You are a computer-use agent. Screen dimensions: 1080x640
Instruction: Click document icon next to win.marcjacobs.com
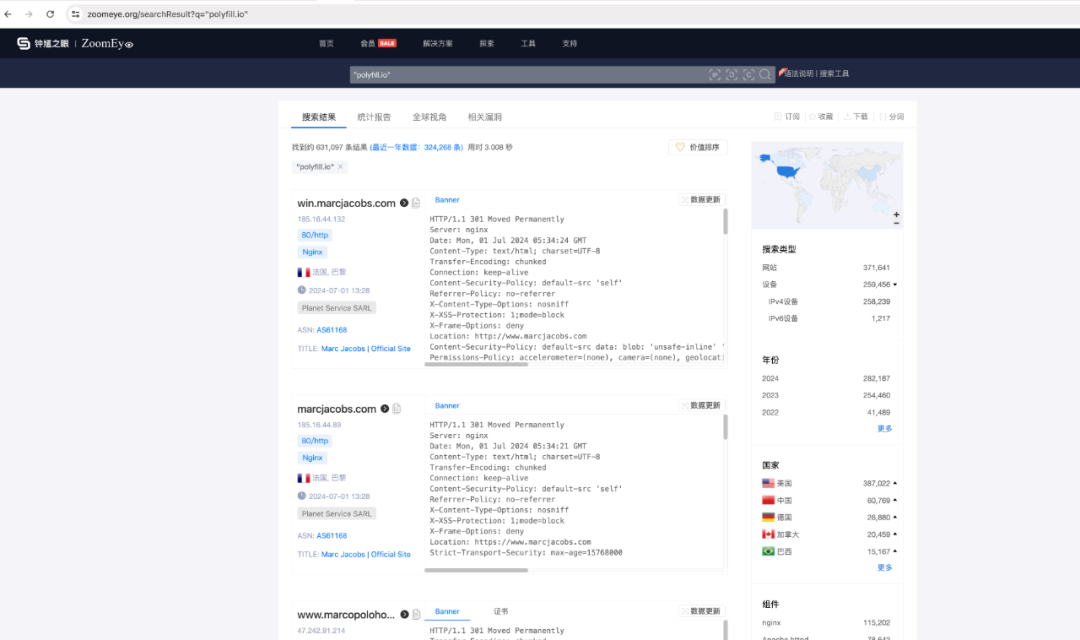tap(416, 203)
